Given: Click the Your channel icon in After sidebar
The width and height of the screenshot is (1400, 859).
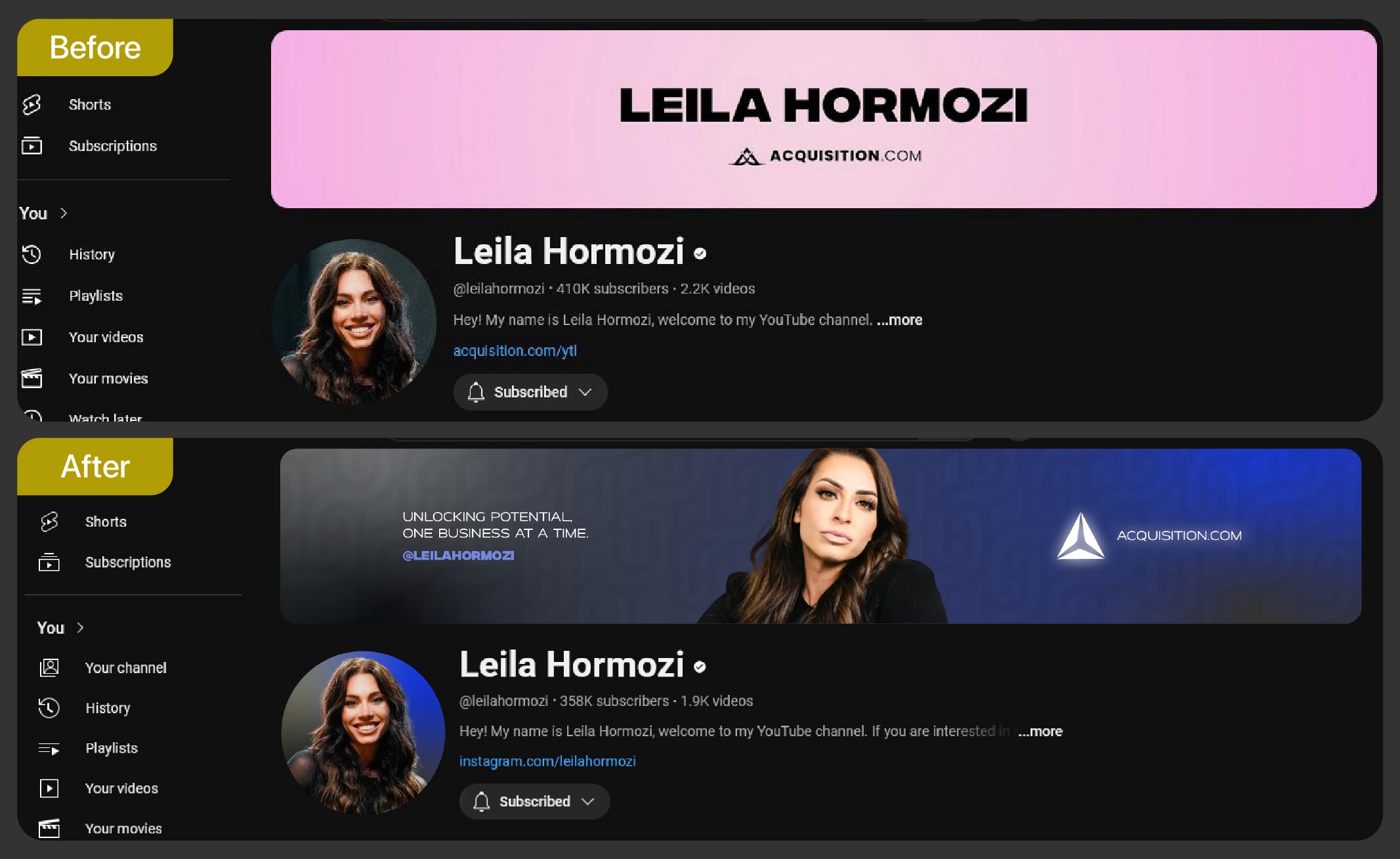Looking at the screenshot, I should click(49, 668).
